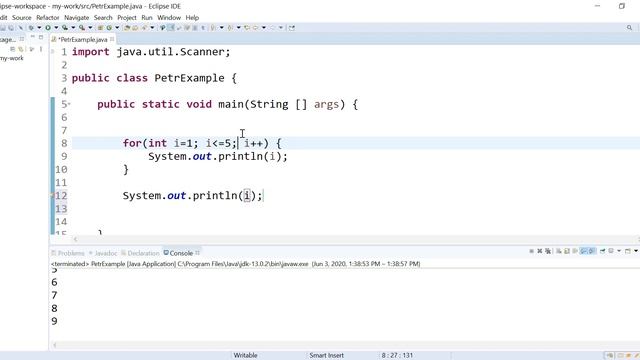Toggle Scroll Lock in console toolbar
This screenshot has width=640, height=360.
pyautogui.click(x=567, y=251)
